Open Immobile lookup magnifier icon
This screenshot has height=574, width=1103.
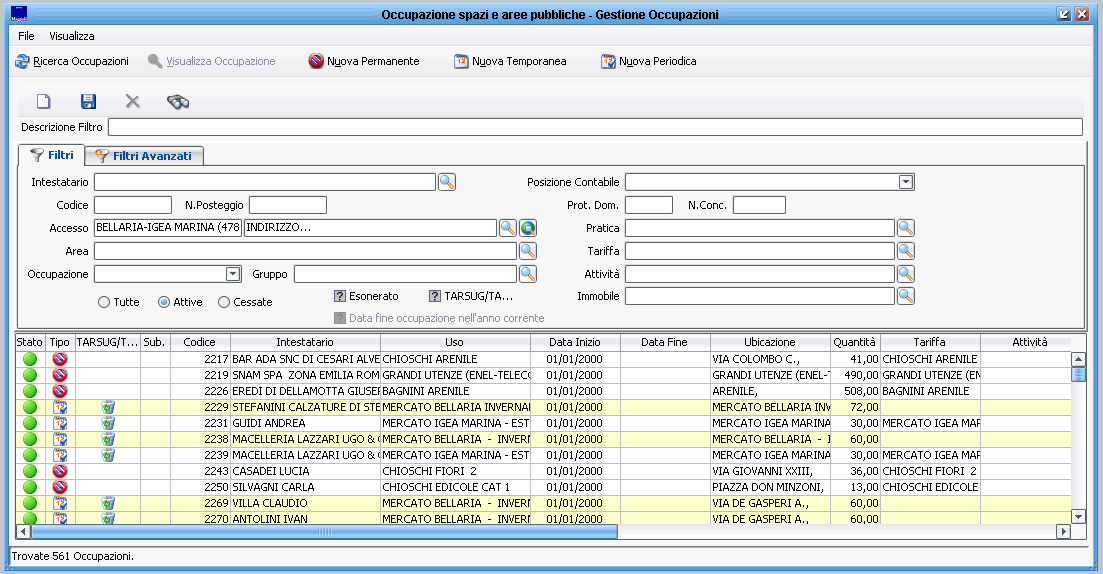point(905,296)
